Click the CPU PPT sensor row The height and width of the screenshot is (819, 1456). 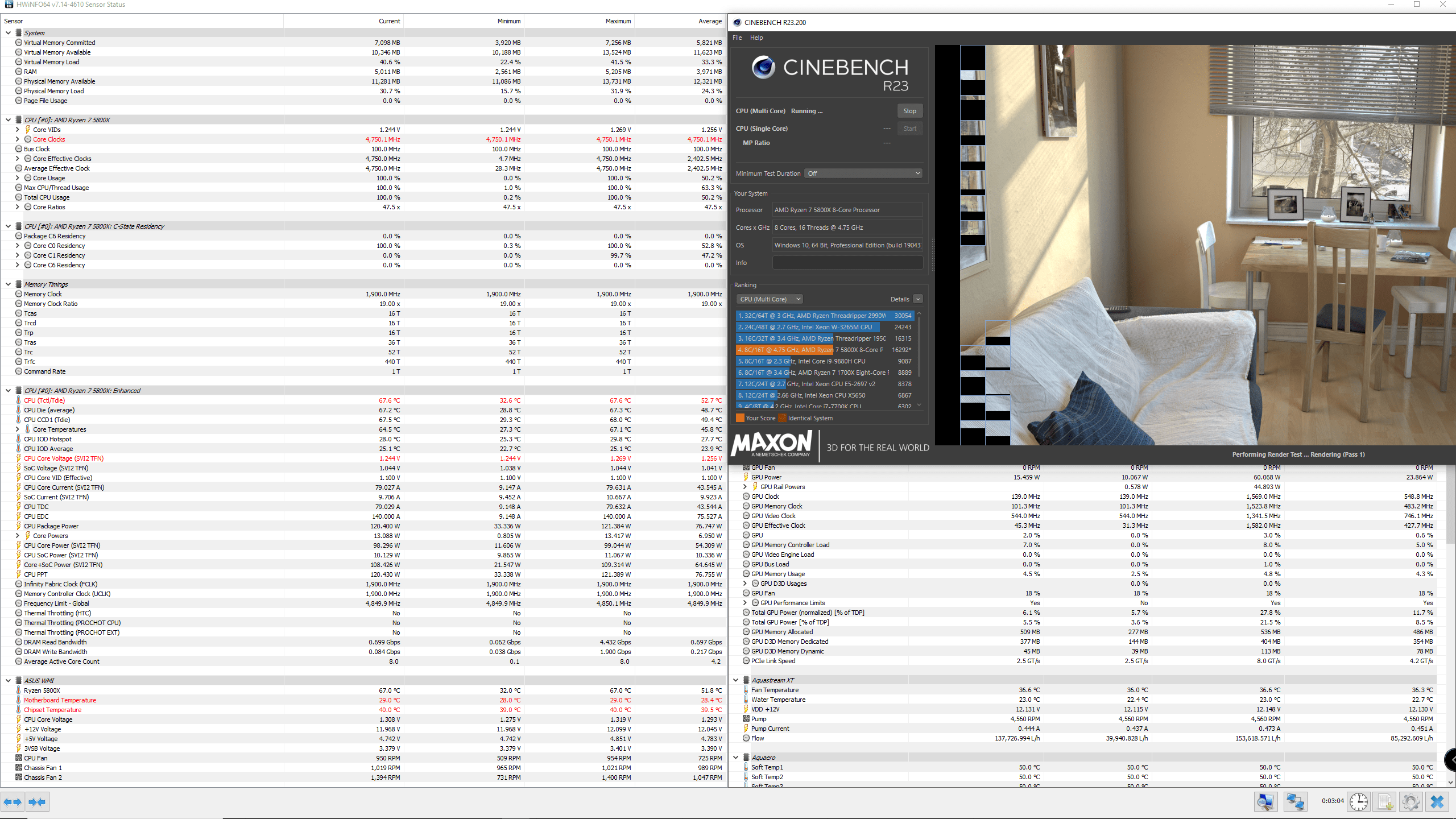(x=364, y=574)
